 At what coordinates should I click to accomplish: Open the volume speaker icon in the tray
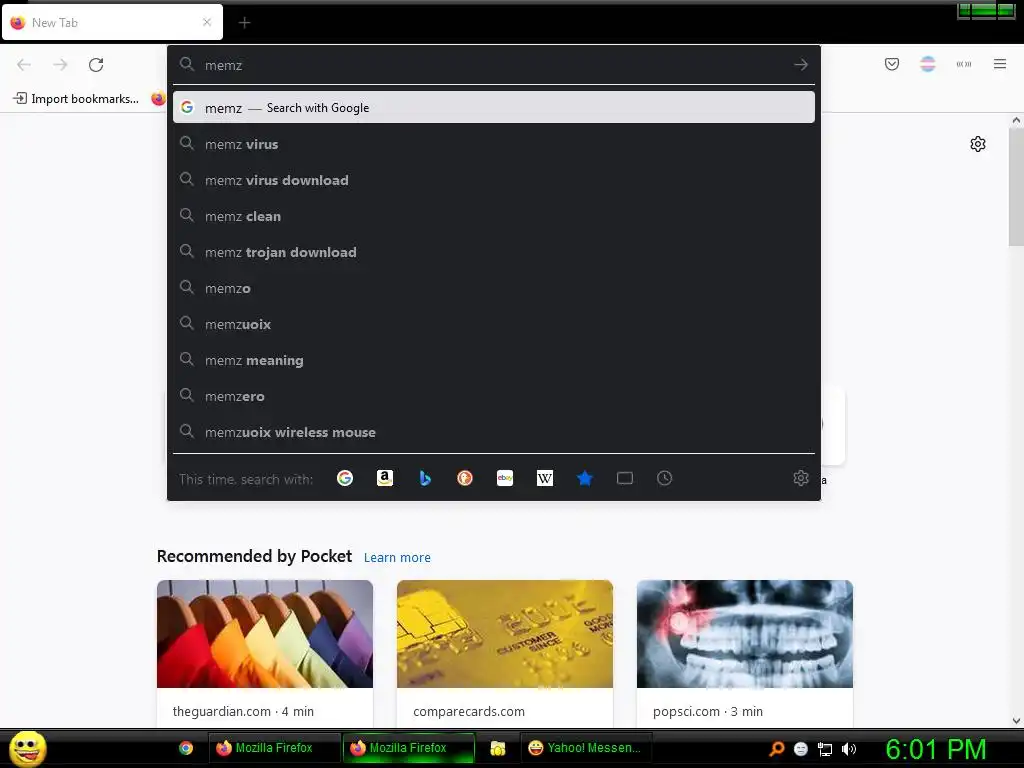click(x=849, y=749)
